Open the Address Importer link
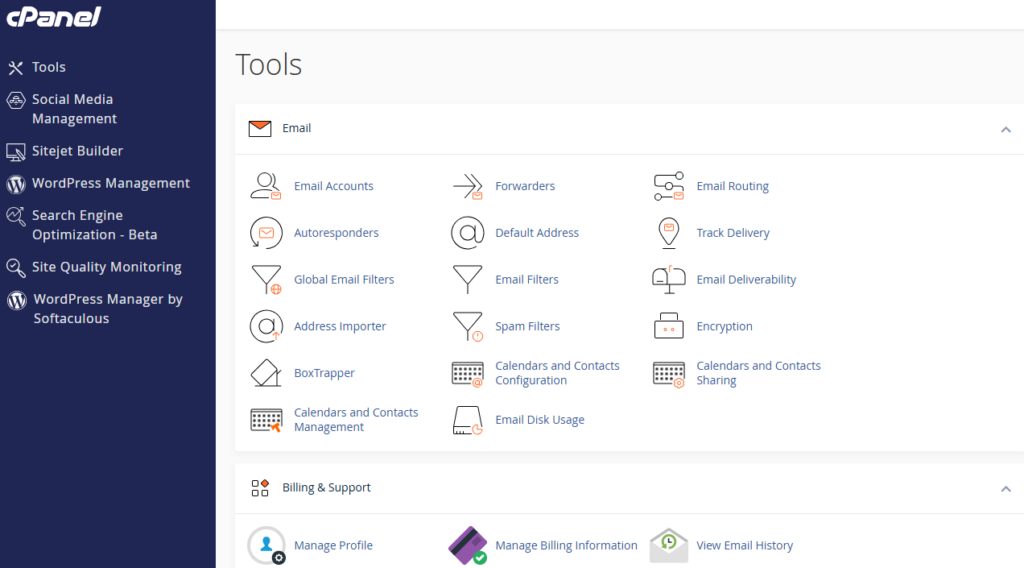 tap(340, 326)
